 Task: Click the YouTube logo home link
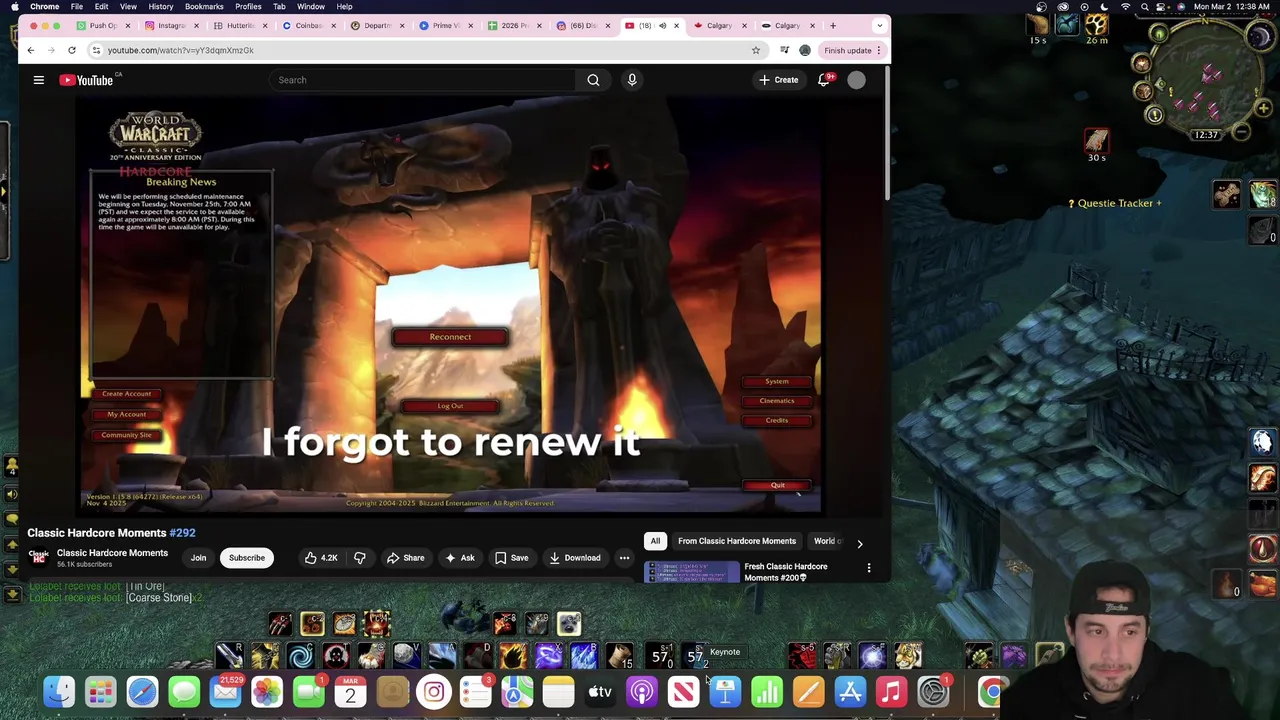pyautogui.click(x=86, y=80)
